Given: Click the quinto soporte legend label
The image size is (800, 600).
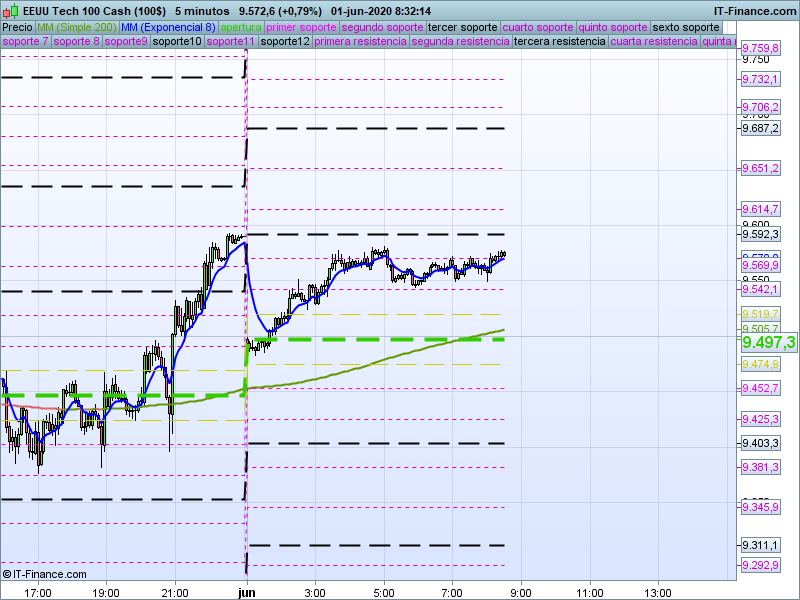Looking at the screenshot, I should (613, 28).
